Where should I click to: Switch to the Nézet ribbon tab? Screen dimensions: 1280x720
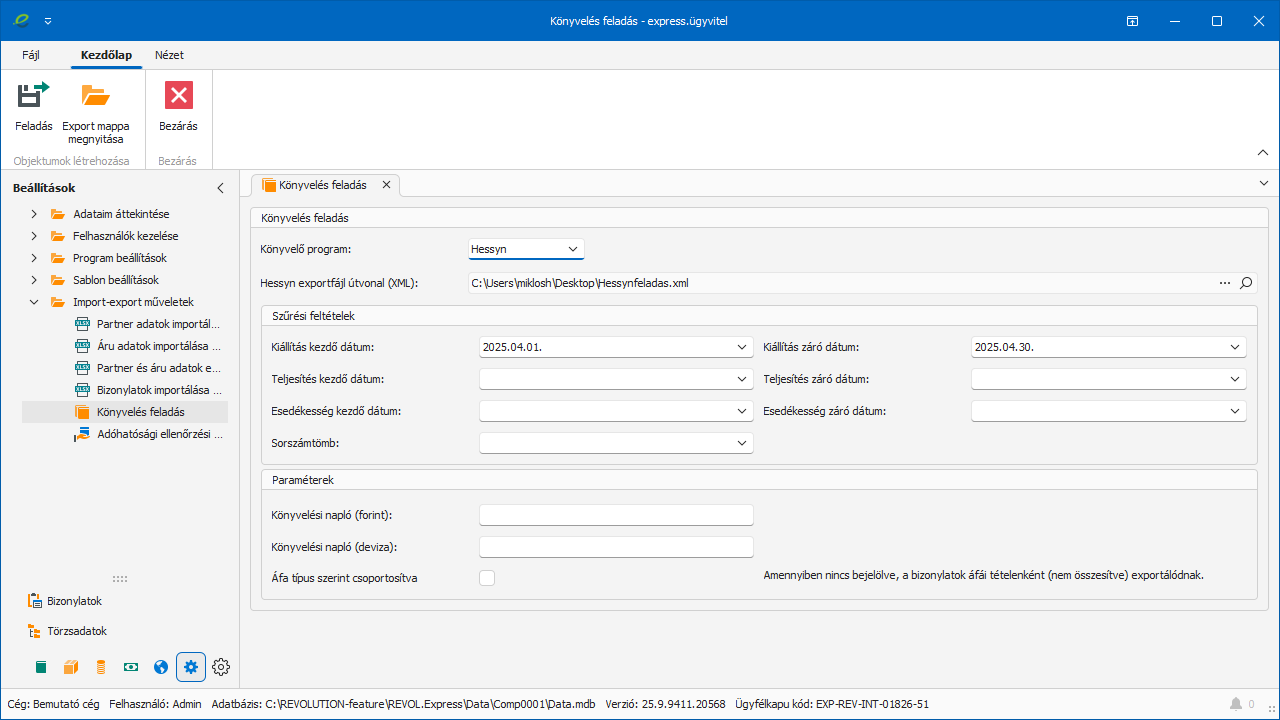coord(169,55)
